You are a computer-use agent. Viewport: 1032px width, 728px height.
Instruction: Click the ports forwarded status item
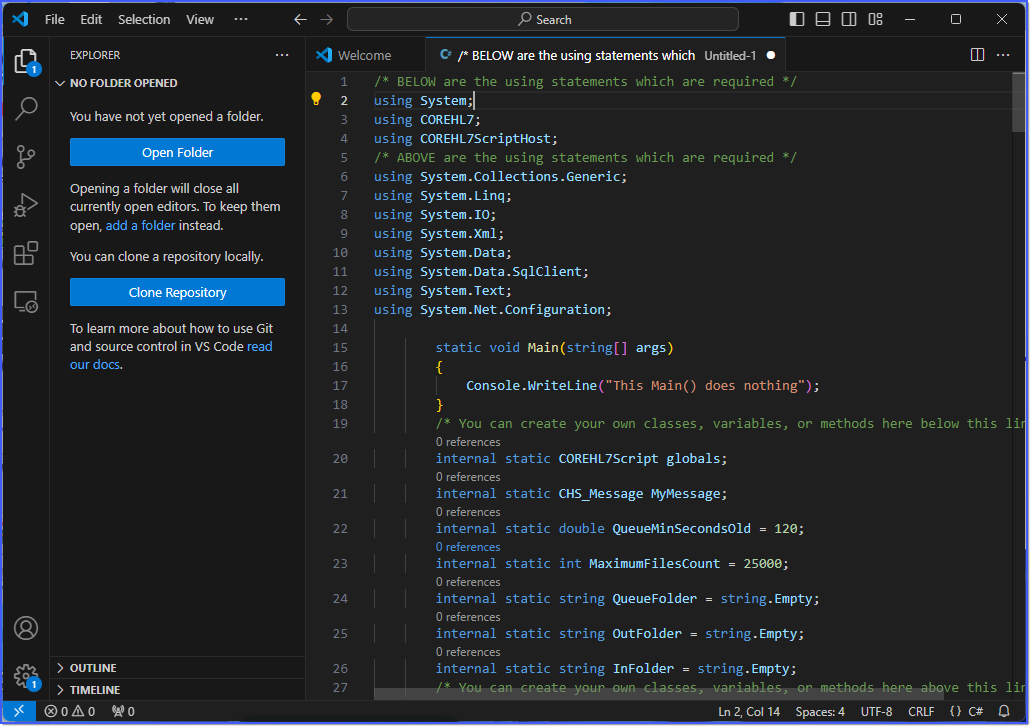point(123,712)
